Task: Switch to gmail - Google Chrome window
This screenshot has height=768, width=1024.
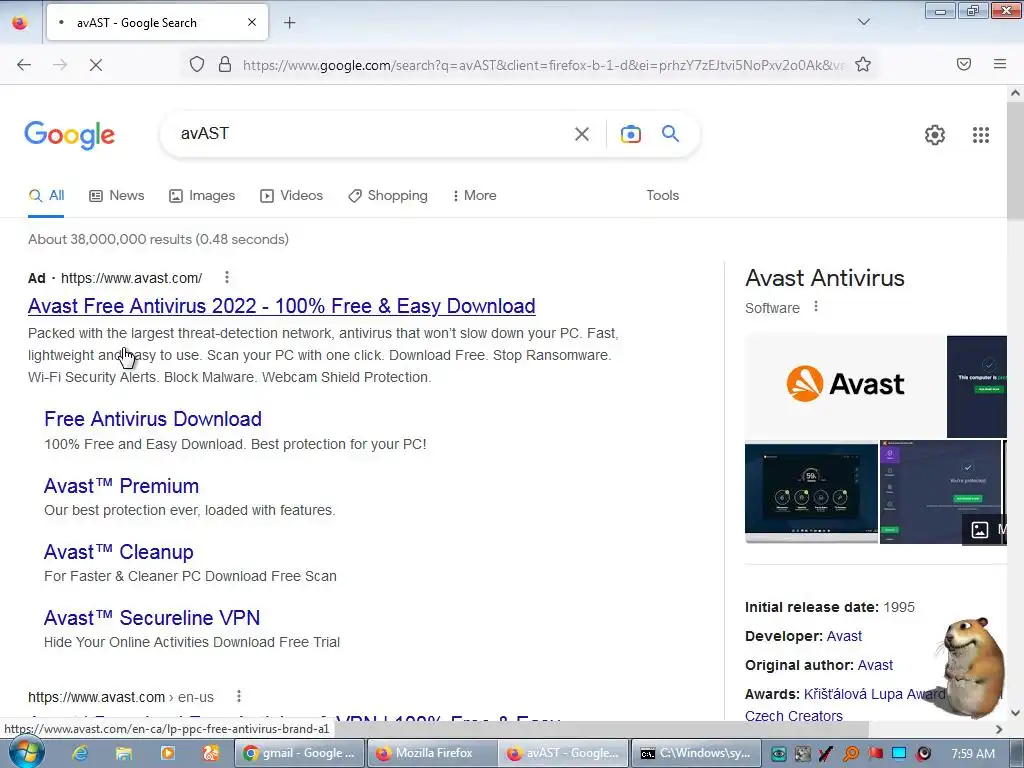Action: click(299, 753)
